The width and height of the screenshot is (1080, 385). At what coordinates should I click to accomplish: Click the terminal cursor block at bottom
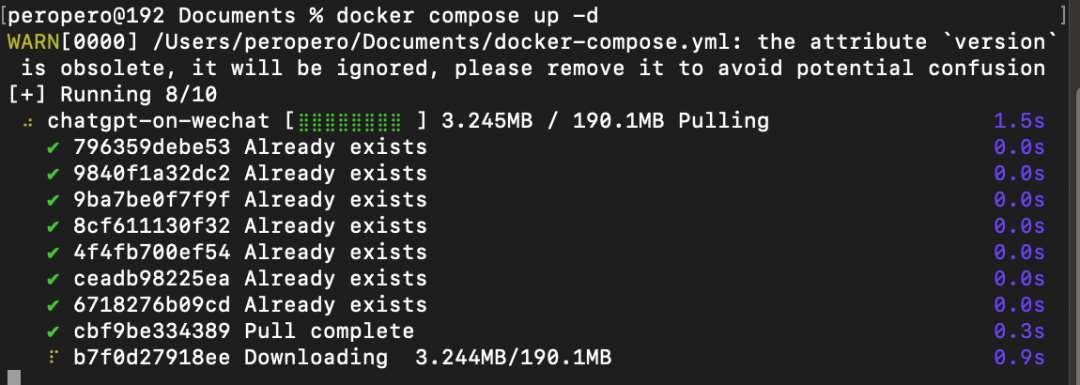(14, 377)
